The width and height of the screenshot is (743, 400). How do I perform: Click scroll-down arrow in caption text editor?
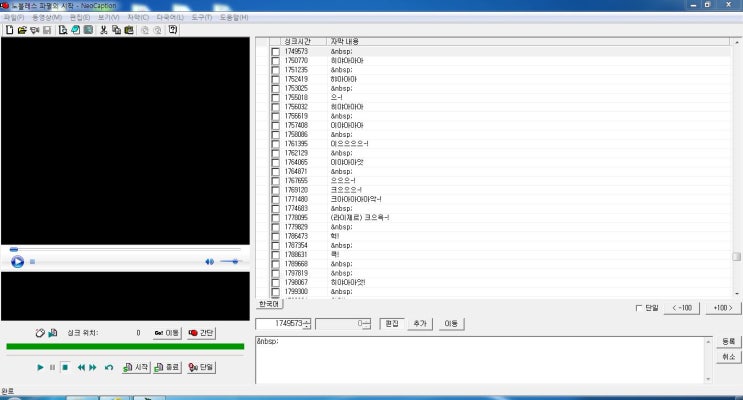(x=708, y=379)
